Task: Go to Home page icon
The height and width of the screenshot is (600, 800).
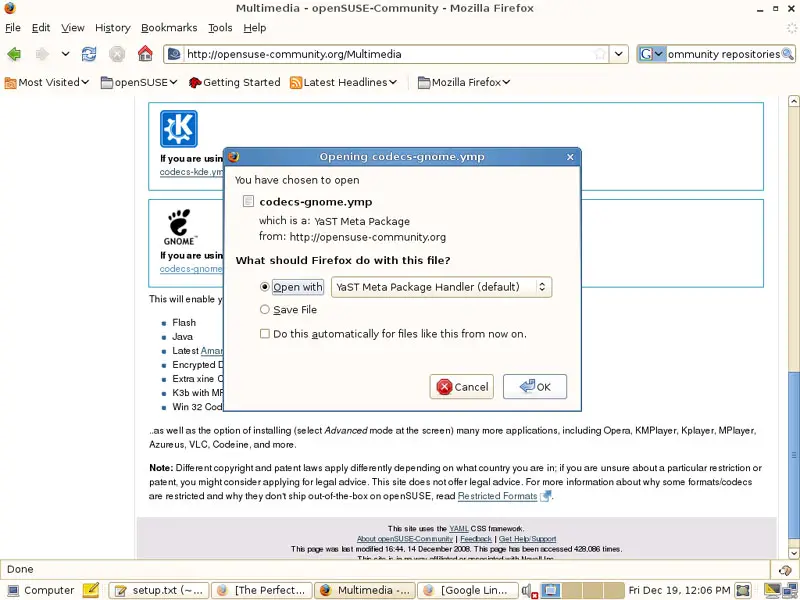Action: (x=145, y=54)
